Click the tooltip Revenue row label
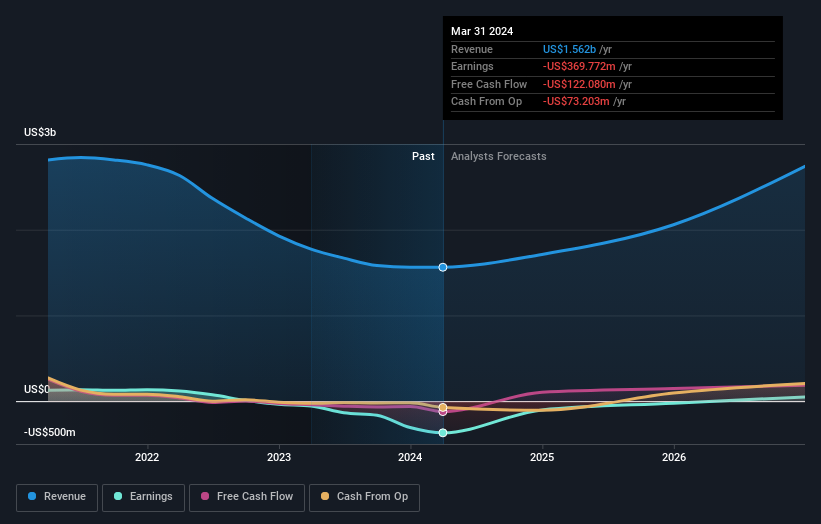This screenshot has height=524, width=821. click(472, 49)
